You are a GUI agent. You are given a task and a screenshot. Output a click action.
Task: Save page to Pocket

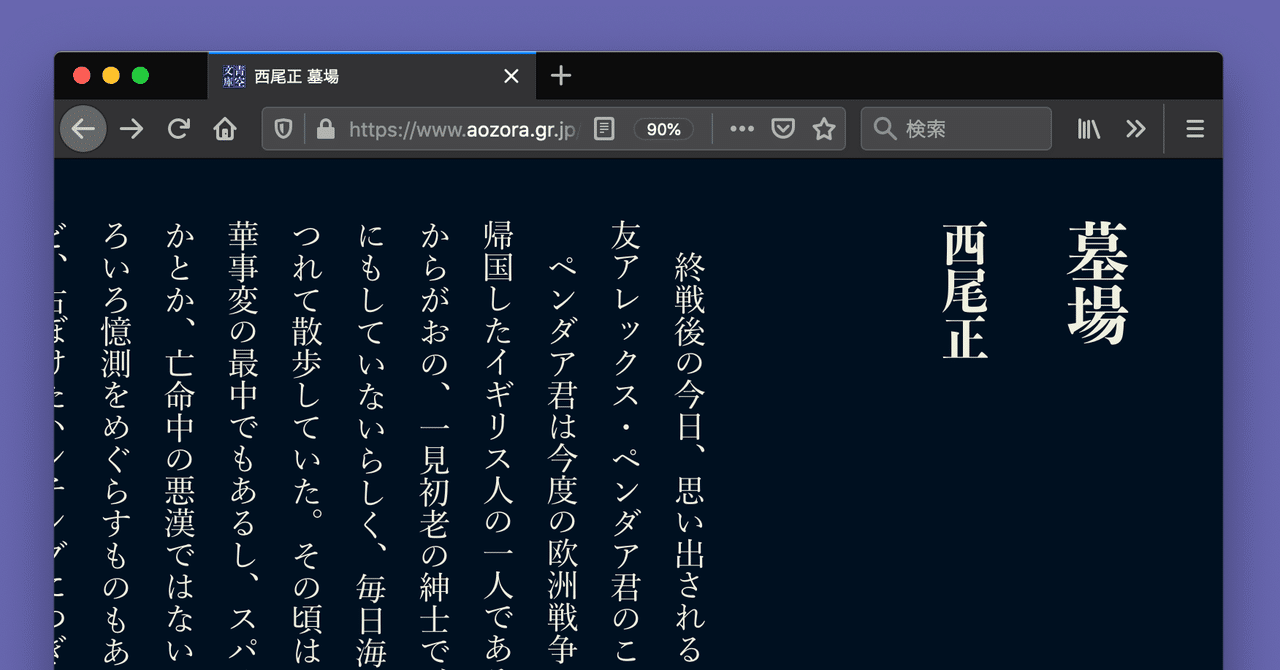(783, 129)
